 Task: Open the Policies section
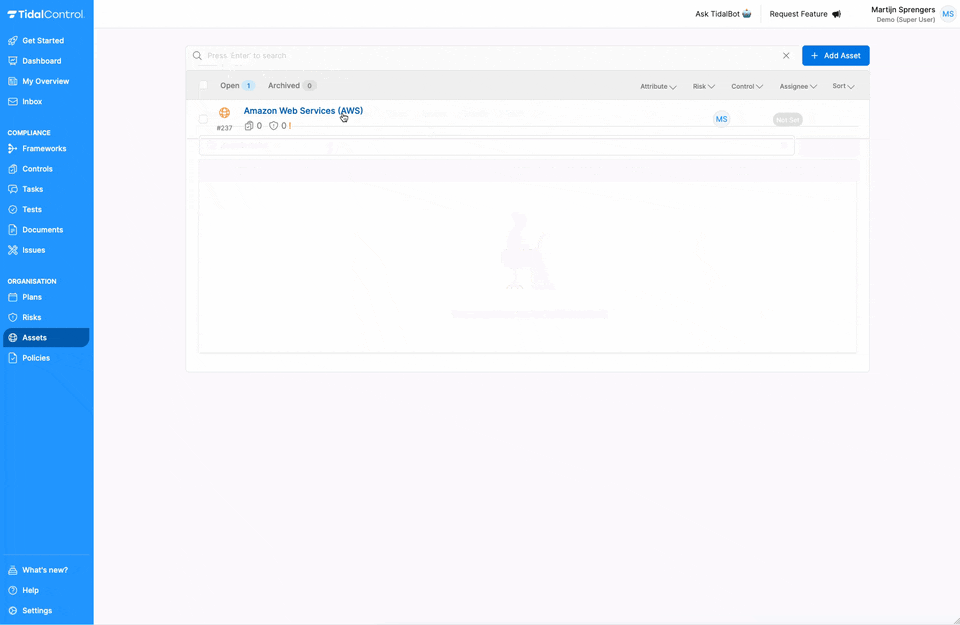tap(35, 358)
